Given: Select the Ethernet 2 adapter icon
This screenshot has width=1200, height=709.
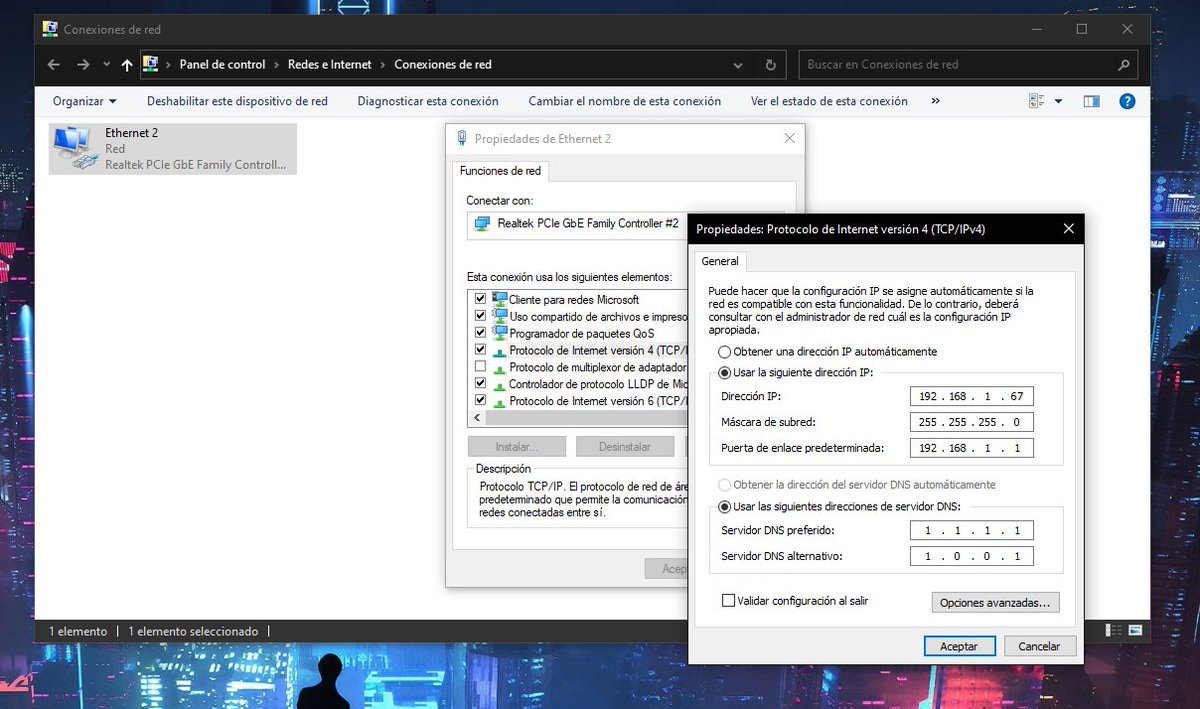Looking at the screenshot, I should coord(75,148).
